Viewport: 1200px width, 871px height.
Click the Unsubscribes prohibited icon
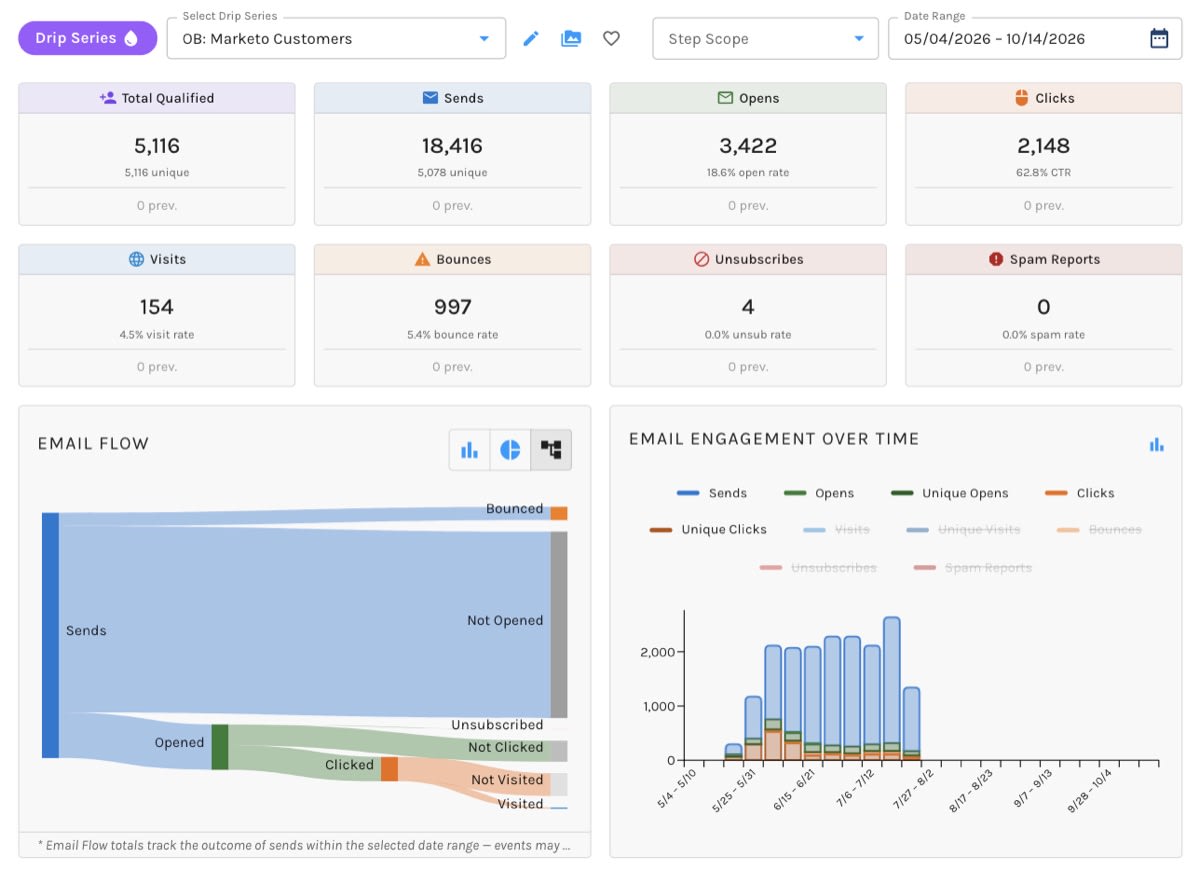[x=701, y=259]
